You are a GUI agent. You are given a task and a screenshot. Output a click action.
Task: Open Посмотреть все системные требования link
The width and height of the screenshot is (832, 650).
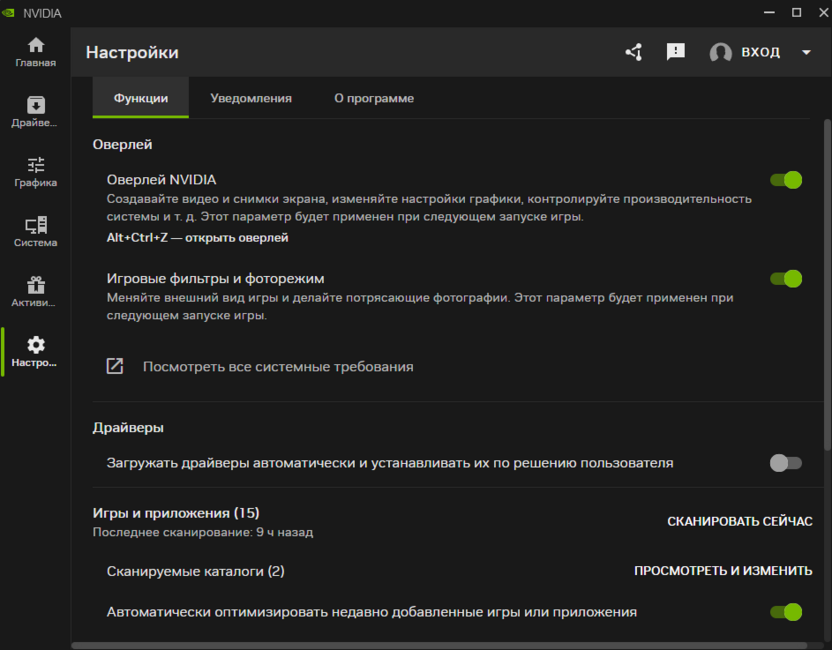[x=278, y=367]
